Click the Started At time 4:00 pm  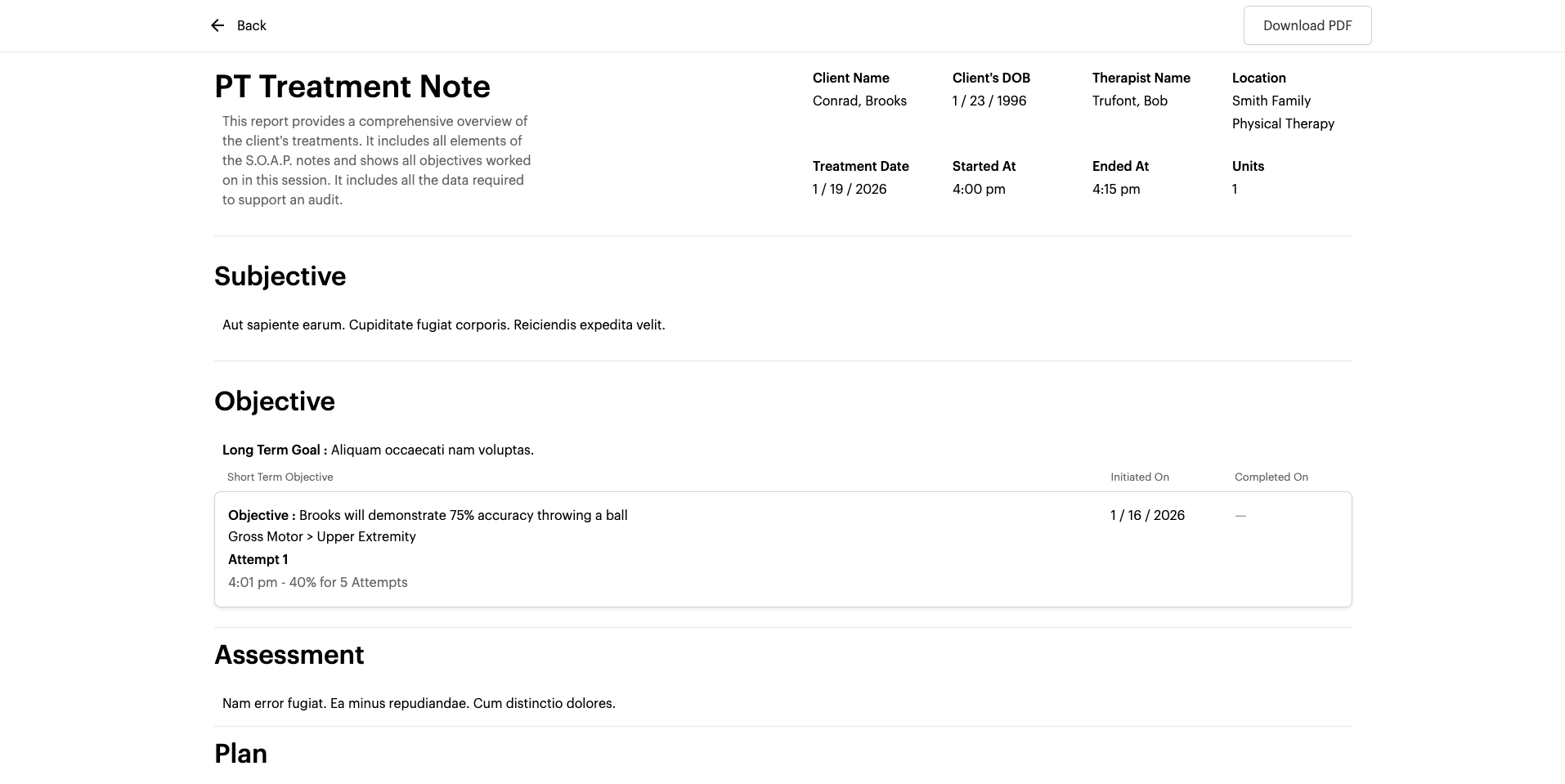(x=979, y=189)
